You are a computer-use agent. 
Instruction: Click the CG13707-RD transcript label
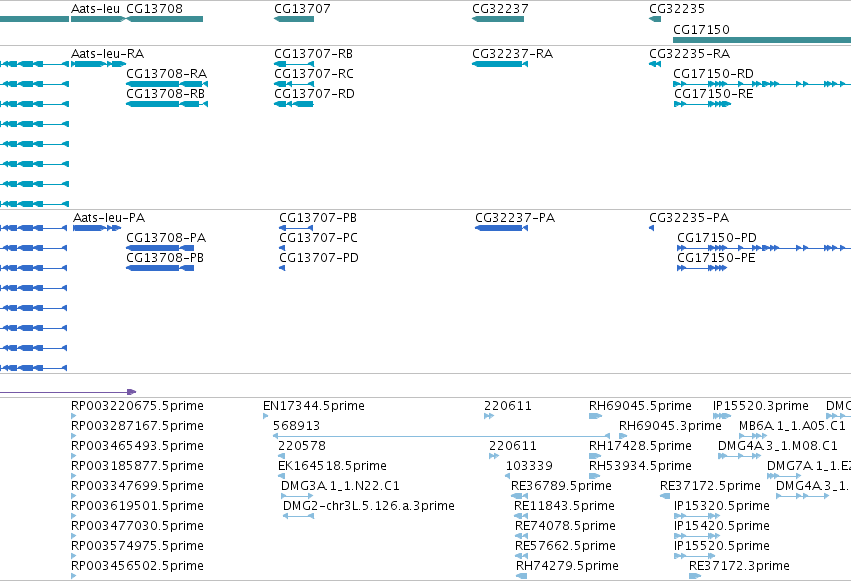tap(314, 94)
